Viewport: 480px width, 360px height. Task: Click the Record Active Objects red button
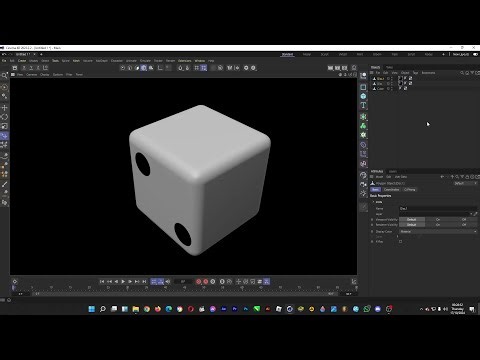point(199,282)
